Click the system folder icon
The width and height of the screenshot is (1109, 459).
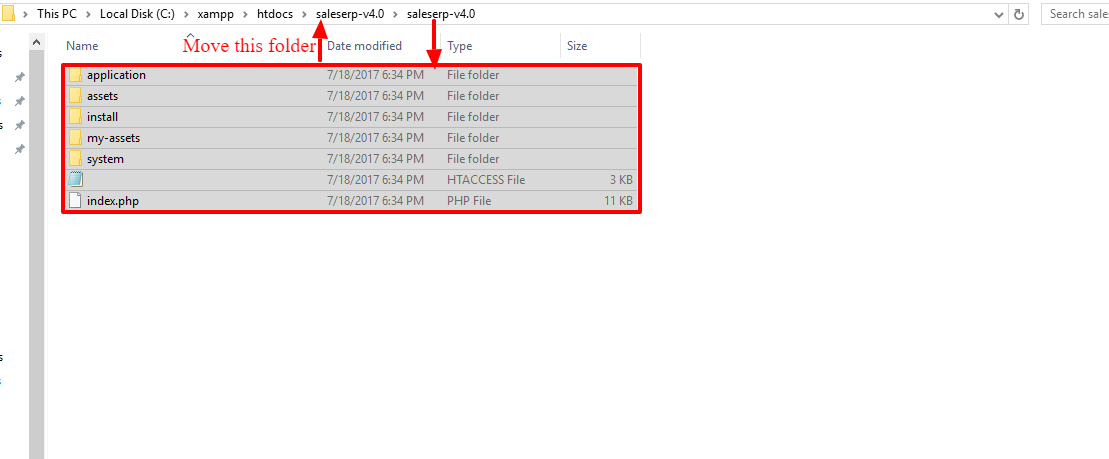coord(75,159)
